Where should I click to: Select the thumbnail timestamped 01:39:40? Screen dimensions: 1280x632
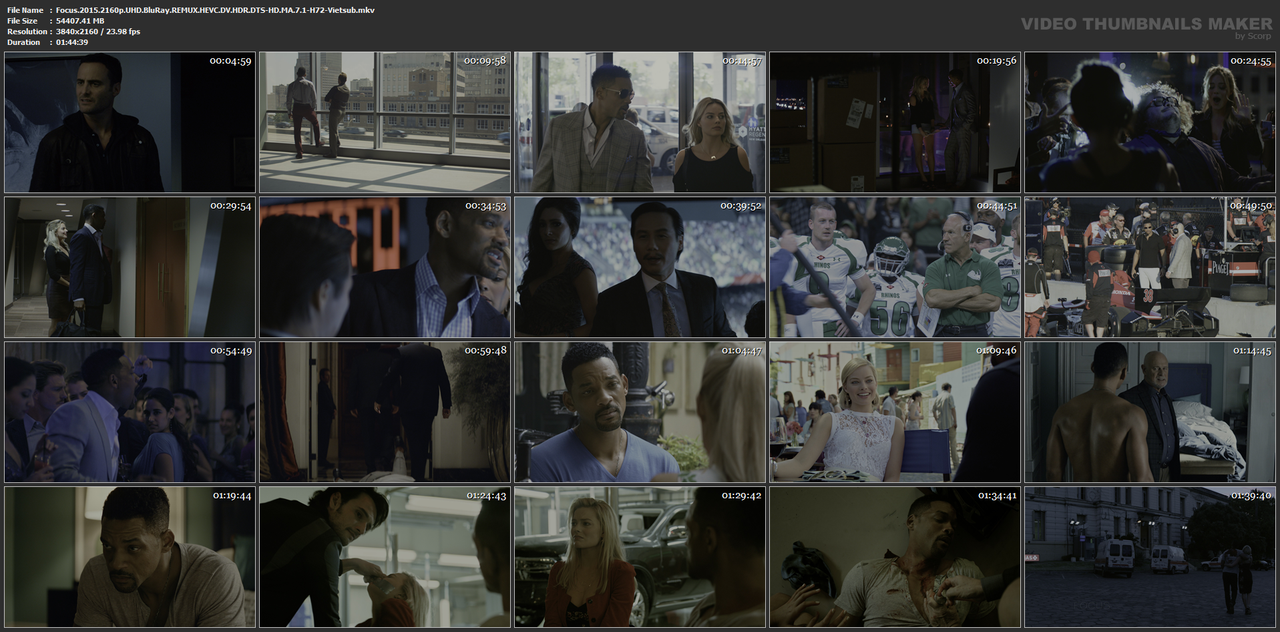click(1150, 557)
